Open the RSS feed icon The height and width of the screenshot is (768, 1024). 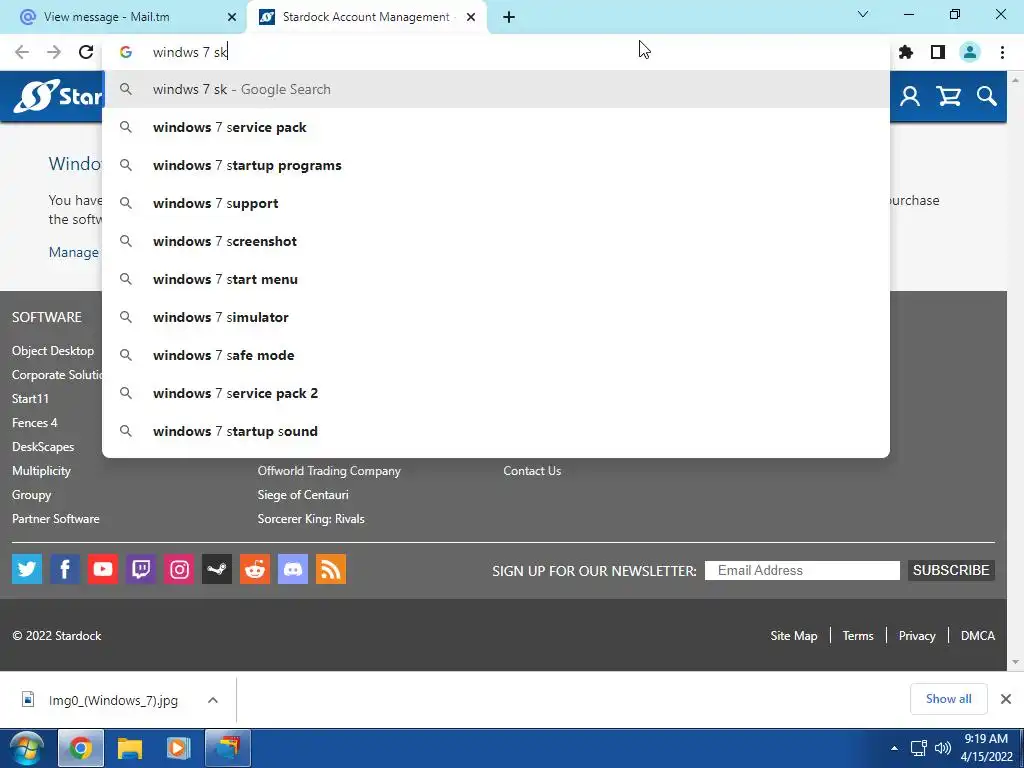pyautogui.click(x=330, y=569)
